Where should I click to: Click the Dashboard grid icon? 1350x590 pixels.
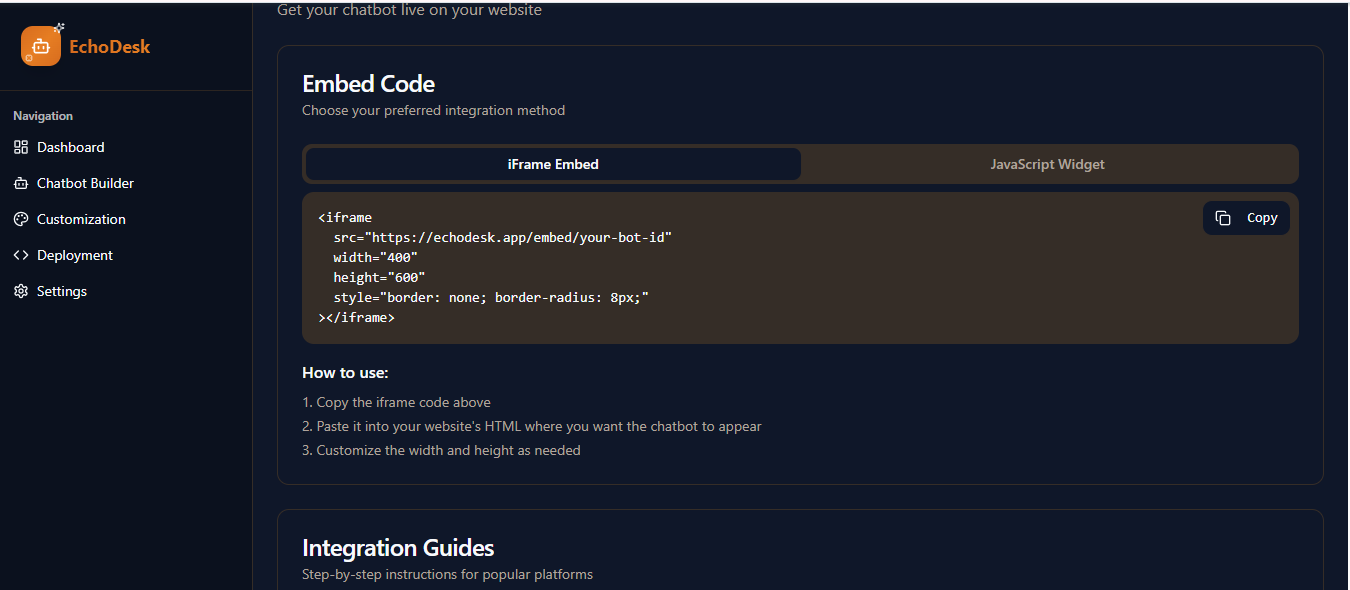pos(21,147)
